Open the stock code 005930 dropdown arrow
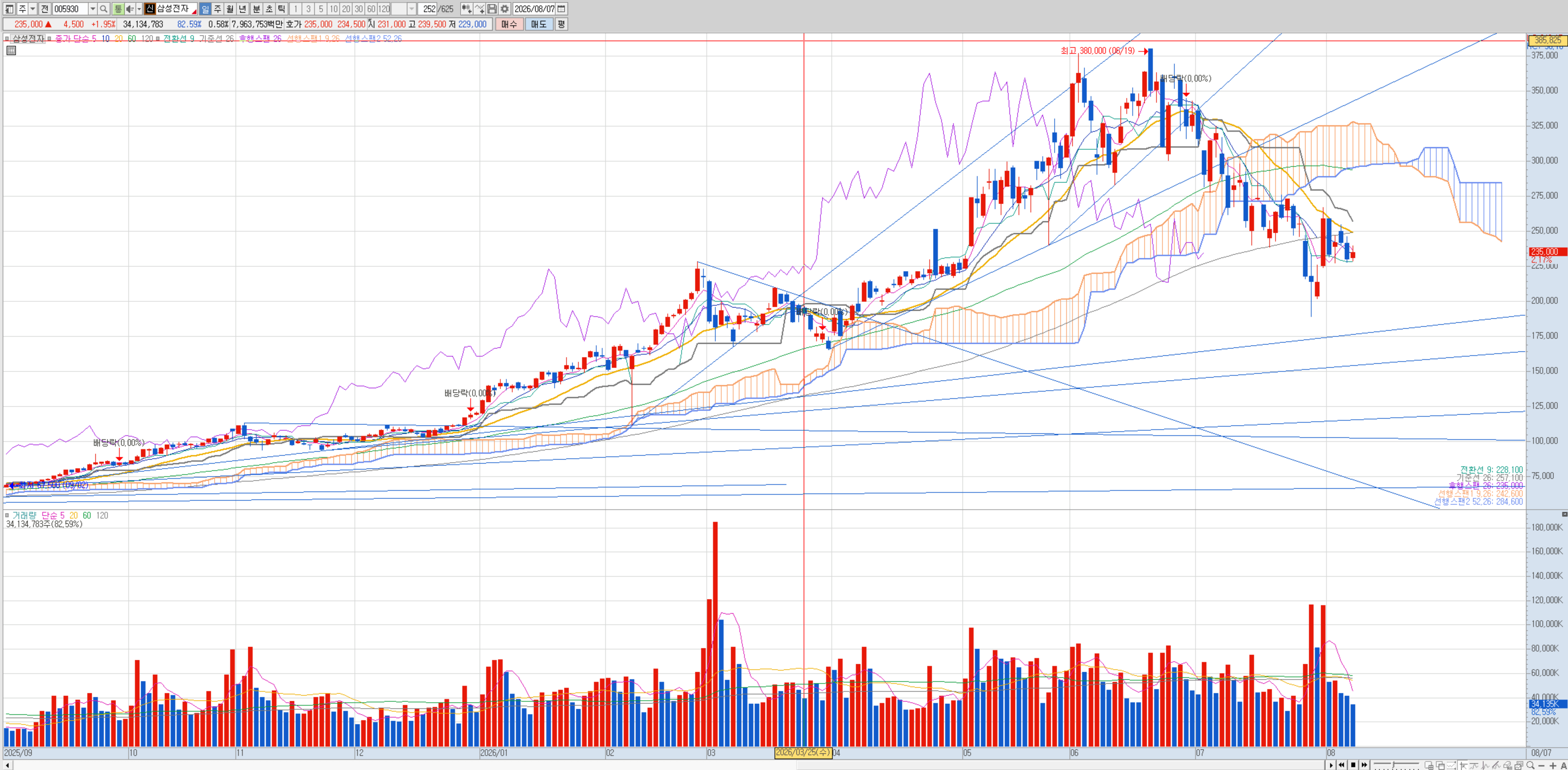Screen dimensions: 1568x770 click(x=93, y=8)
